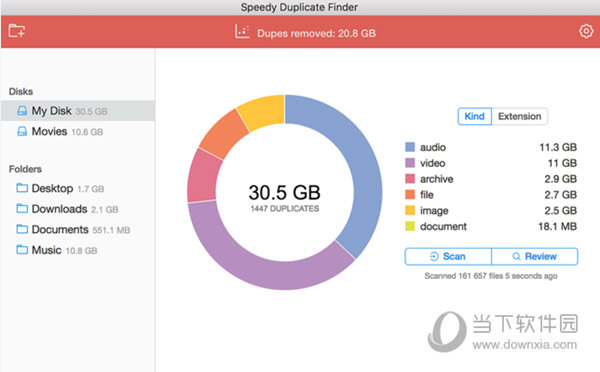Click the 11 GB video size value

pos(562,163)
